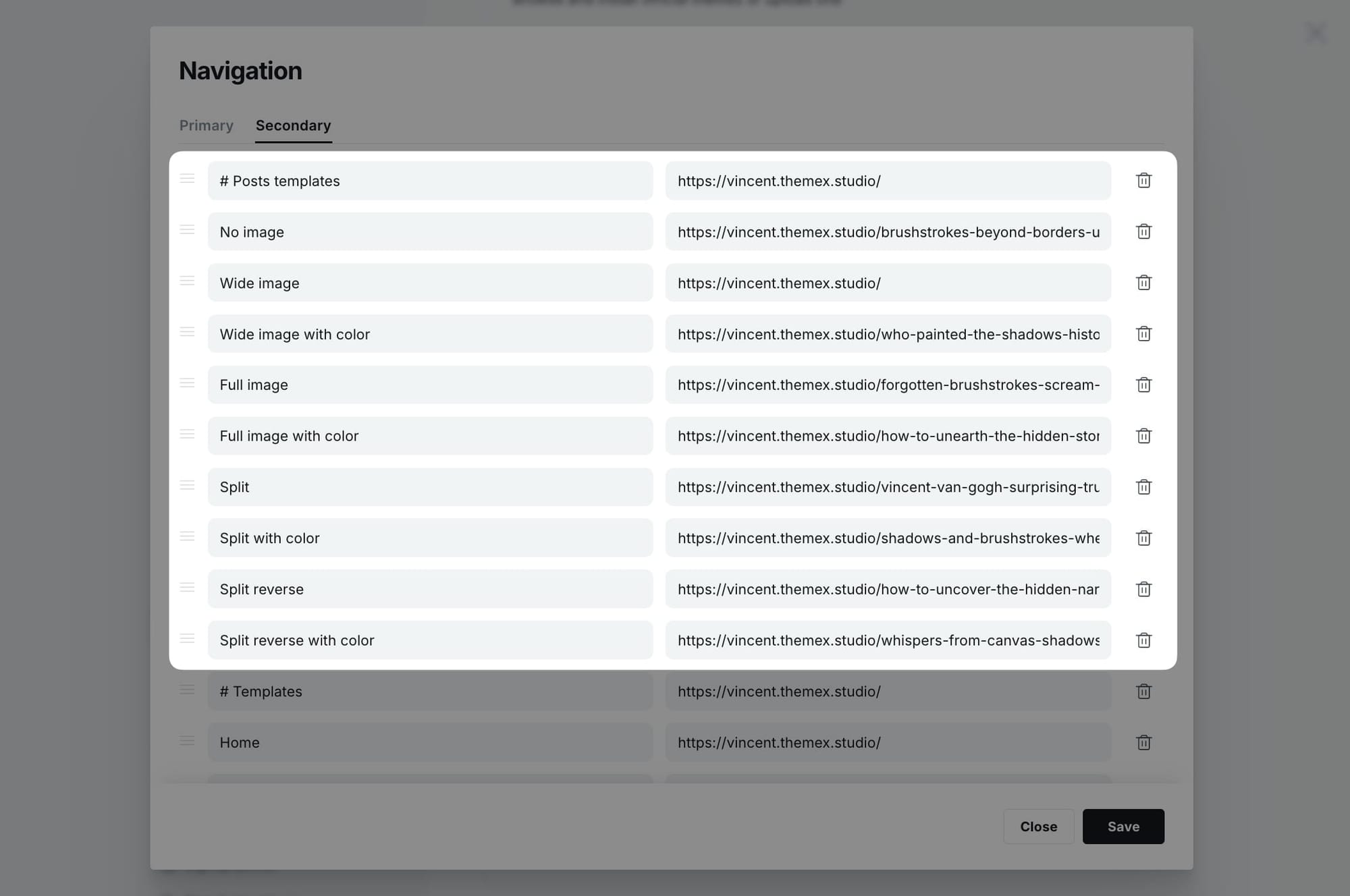Switch to the Primary navigation tab

(x=206, y=125)
